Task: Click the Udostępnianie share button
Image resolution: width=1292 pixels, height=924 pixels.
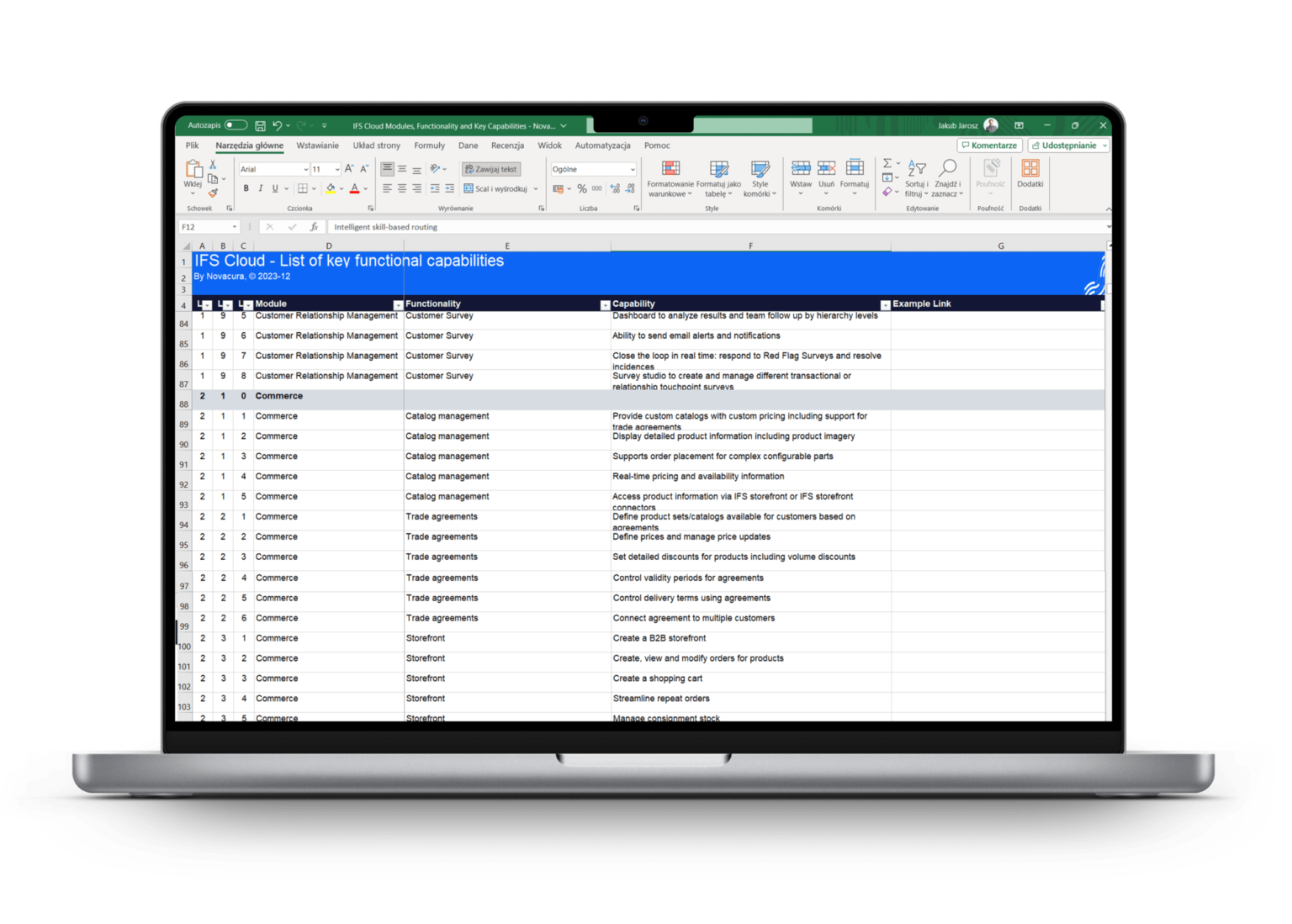Action: pos(1063,145)
